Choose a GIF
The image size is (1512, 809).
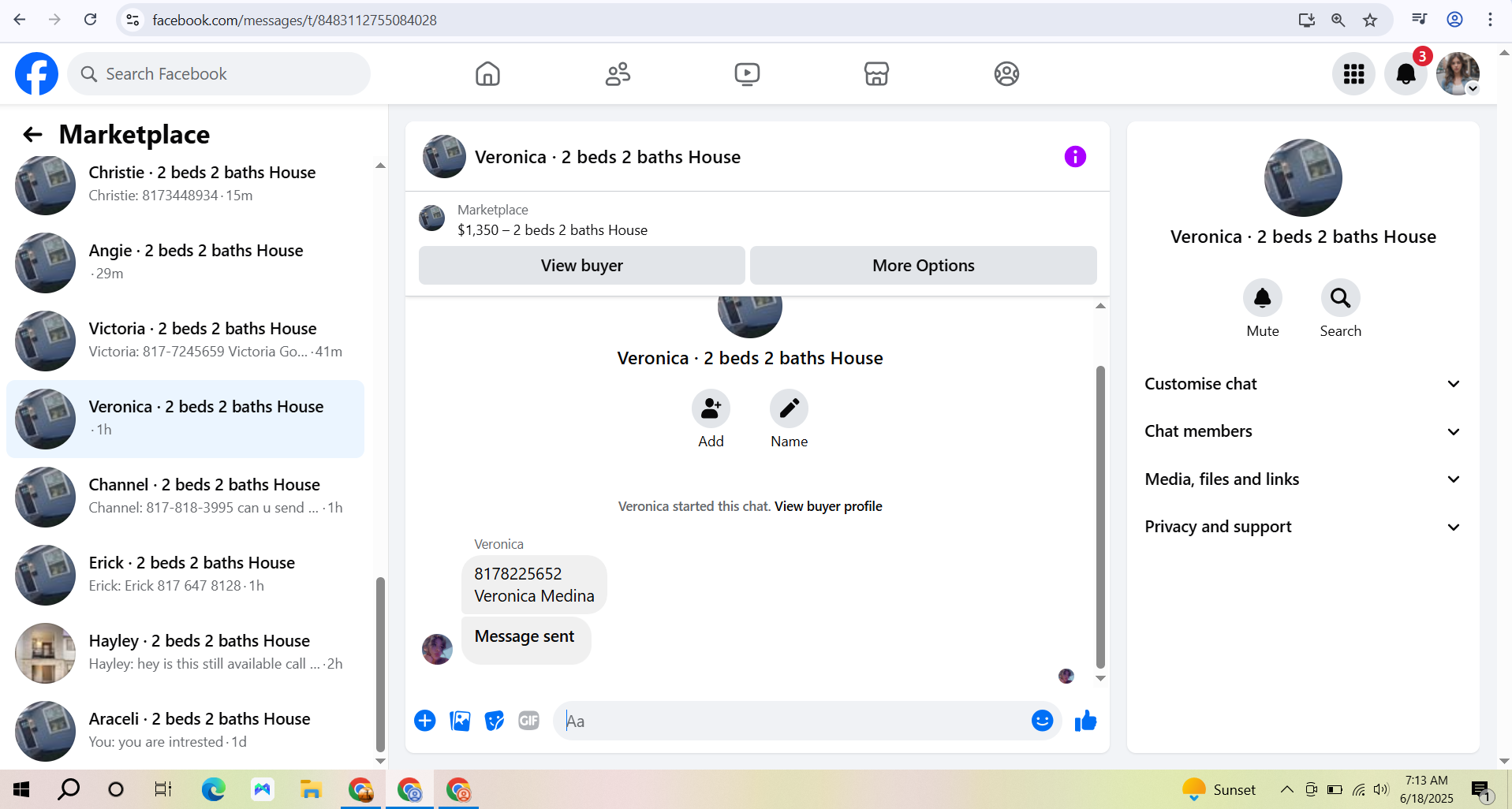click(x=528, y=721)
